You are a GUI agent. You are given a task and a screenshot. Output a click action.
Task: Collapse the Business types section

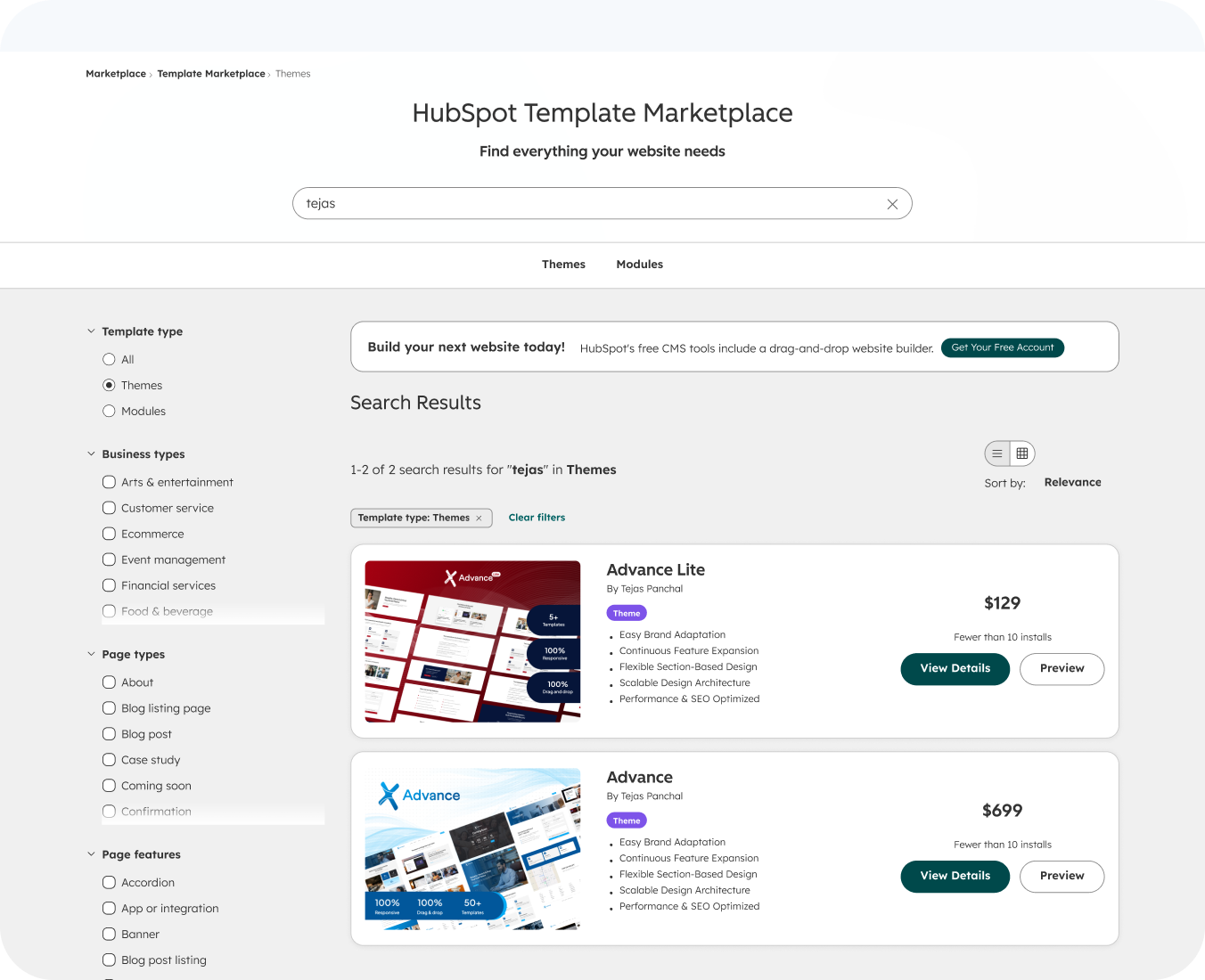91,454
